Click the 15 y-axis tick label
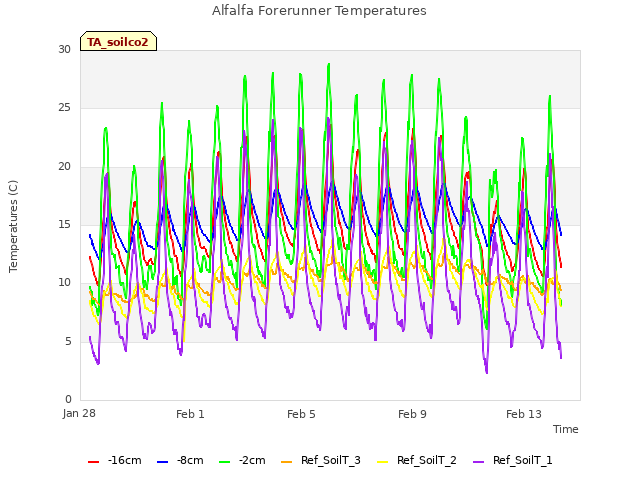Viewport: 640px width, 480px height. (x=64, y=224)
